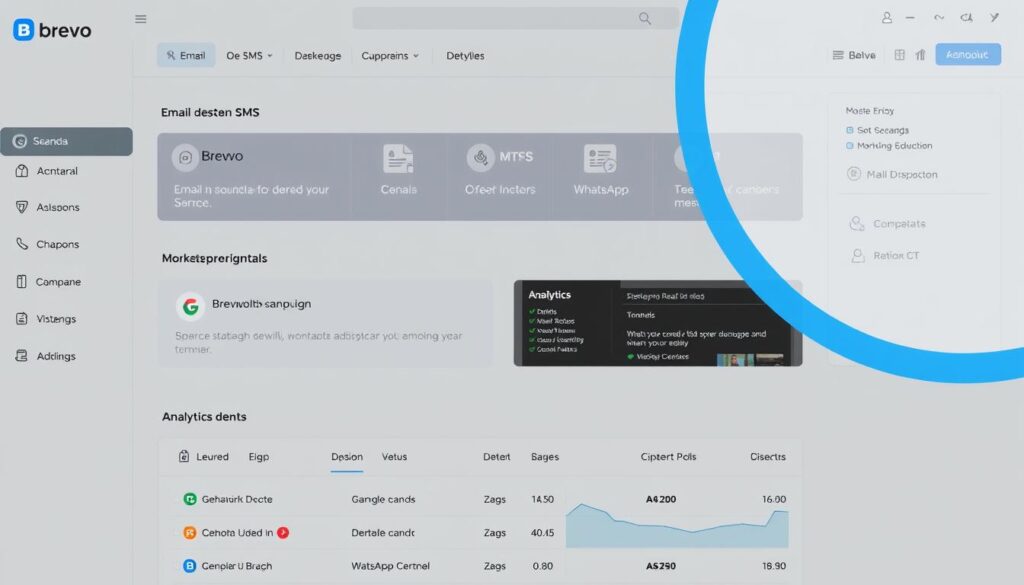Open the Analytics dark preview thumbnail

tap(658, 323)
